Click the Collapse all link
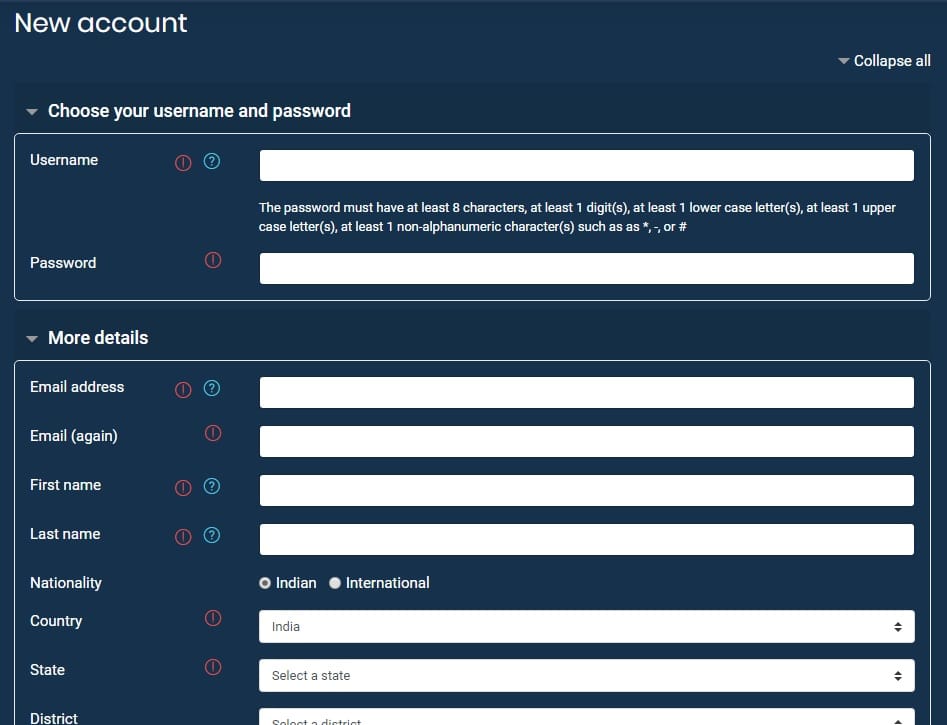 (x=884, y=61)
